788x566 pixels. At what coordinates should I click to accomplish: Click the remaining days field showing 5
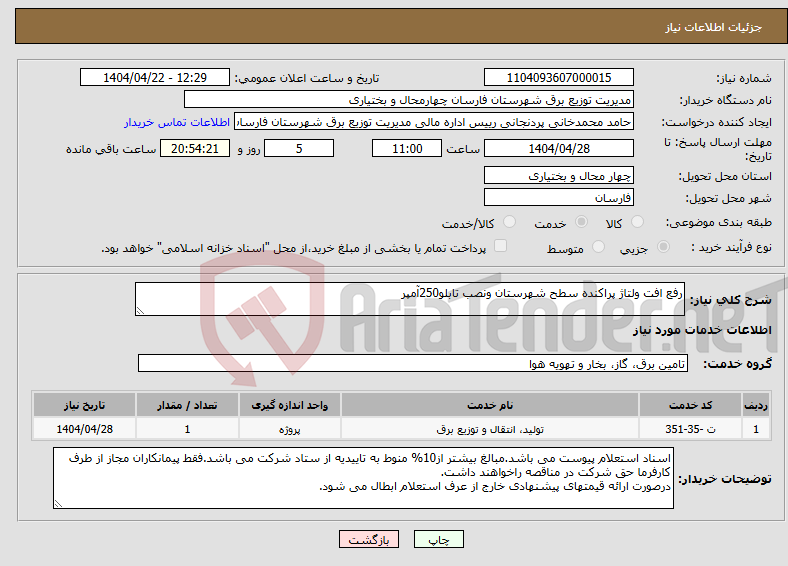tap(299, 148)
